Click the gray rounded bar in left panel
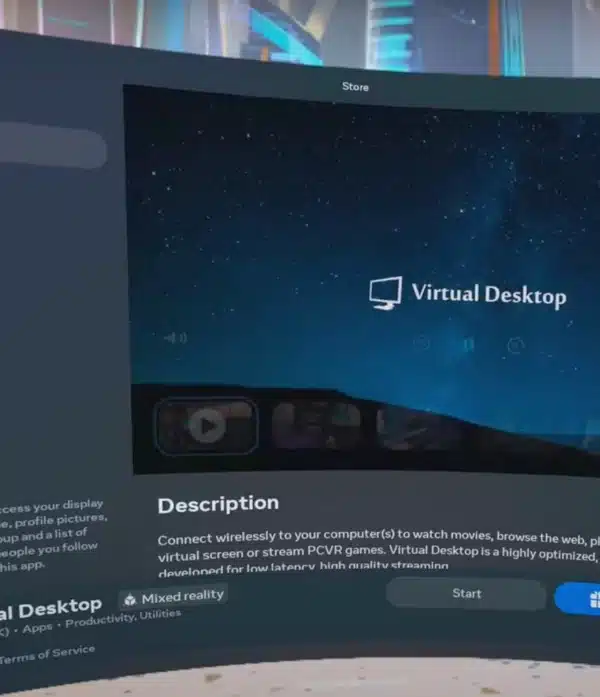 [x=52, y=145]
